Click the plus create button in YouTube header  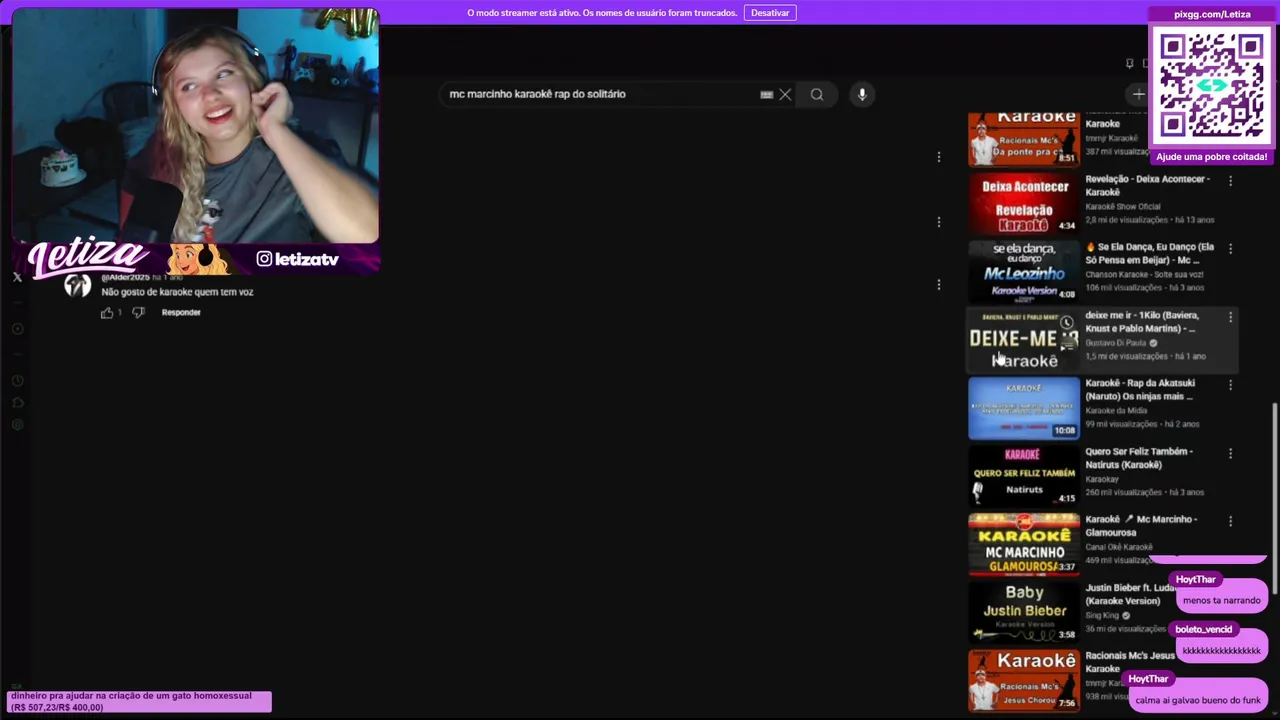1138,94
